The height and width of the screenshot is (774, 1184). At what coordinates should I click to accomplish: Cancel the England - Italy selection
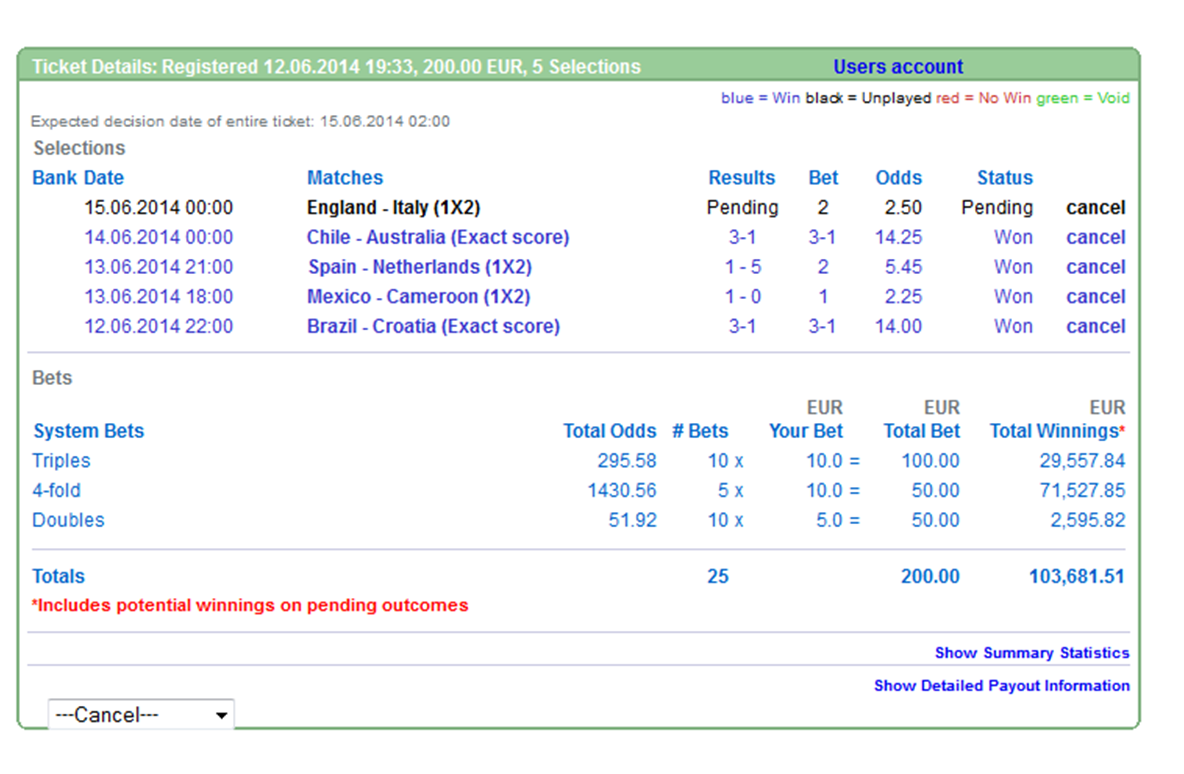pyautogui.click(x=1095, y=208)
